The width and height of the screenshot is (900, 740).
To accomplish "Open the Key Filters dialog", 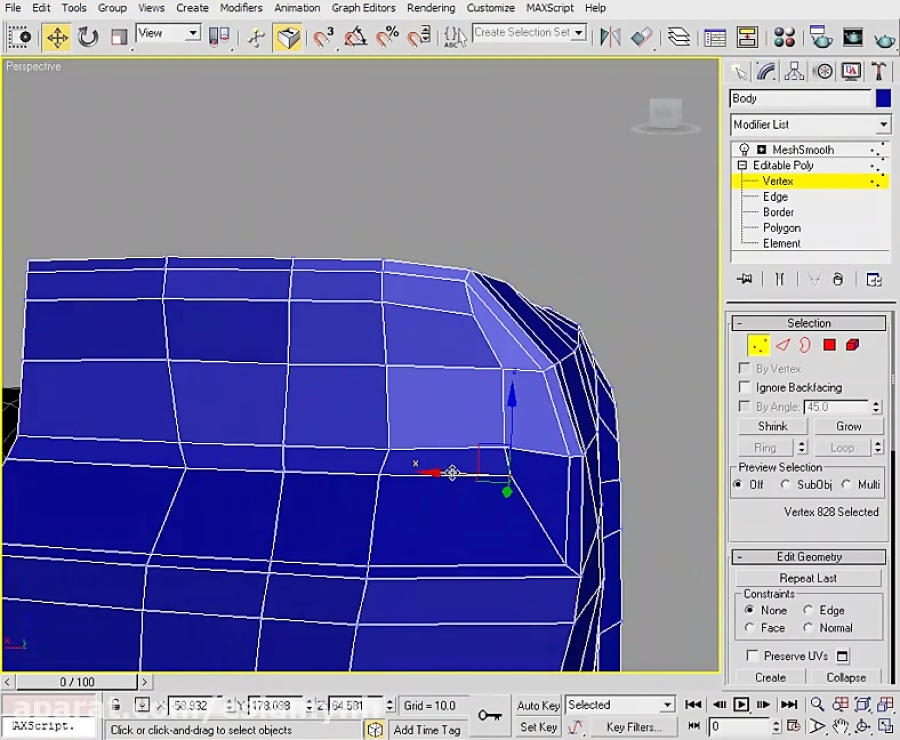I will pyautogui.click(x=634, y=727).
